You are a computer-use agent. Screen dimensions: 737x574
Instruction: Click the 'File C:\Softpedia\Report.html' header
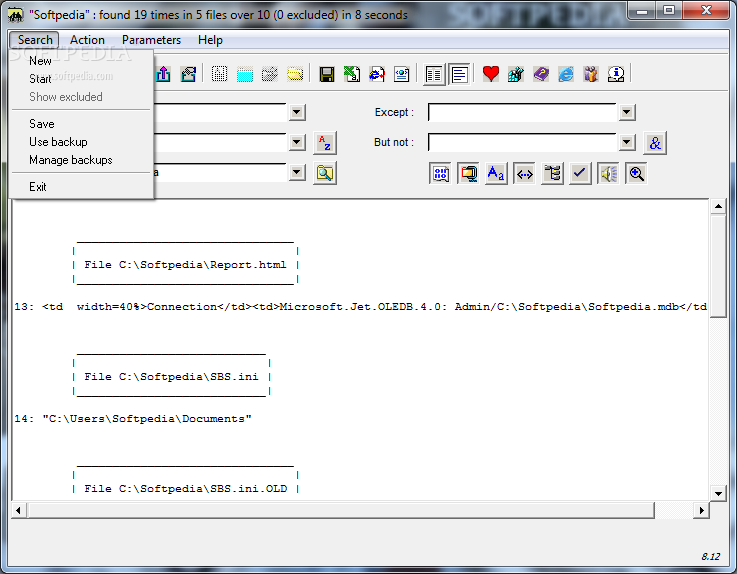coord(185,265)
